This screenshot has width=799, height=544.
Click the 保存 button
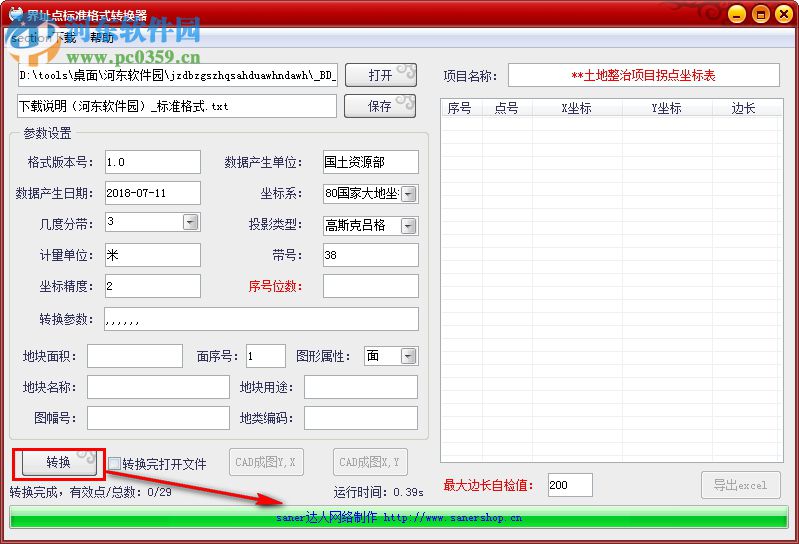(380, 106)
